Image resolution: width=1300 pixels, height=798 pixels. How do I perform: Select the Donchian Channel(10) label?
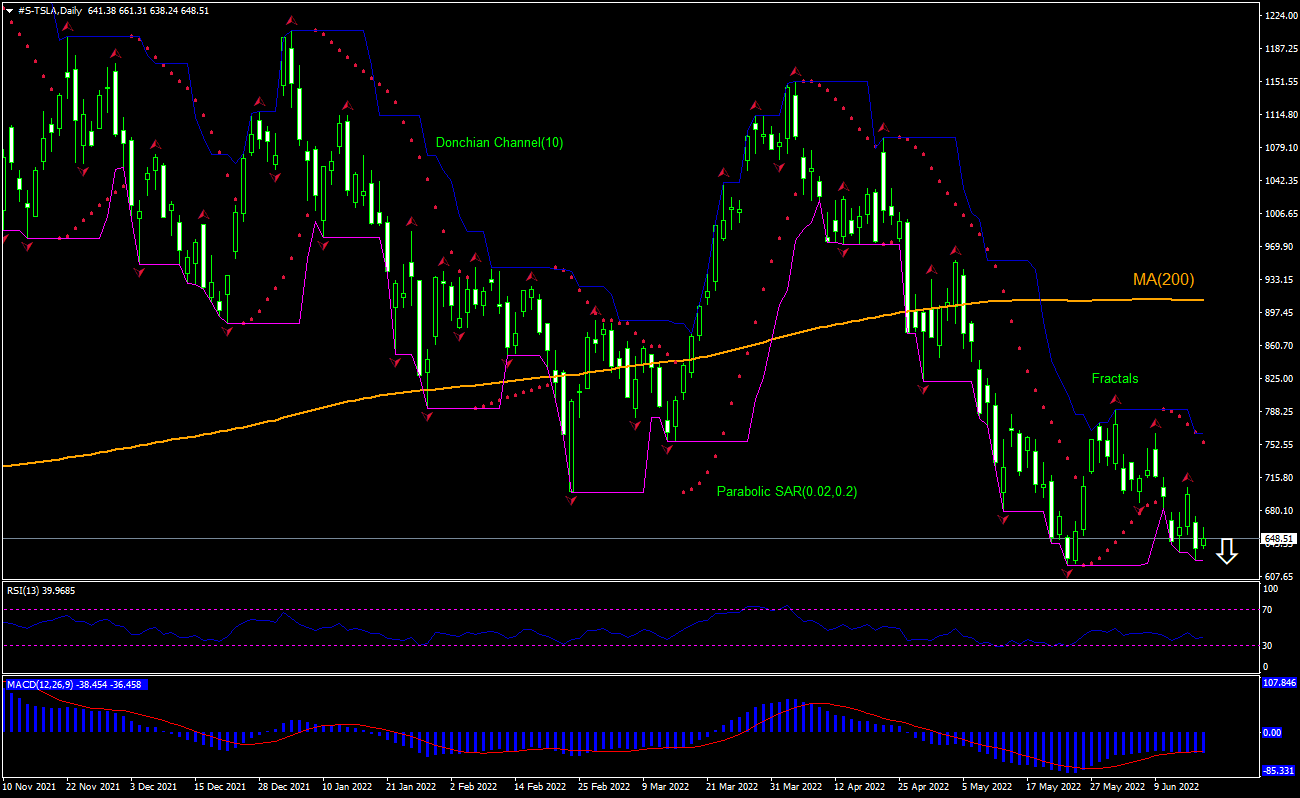(499, 143)
